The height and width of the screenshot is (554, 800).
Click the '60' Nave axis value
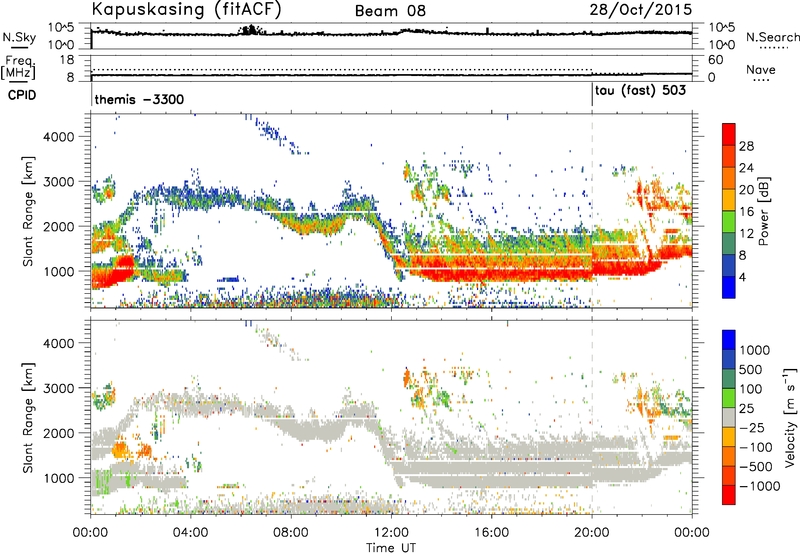point(716,60)
